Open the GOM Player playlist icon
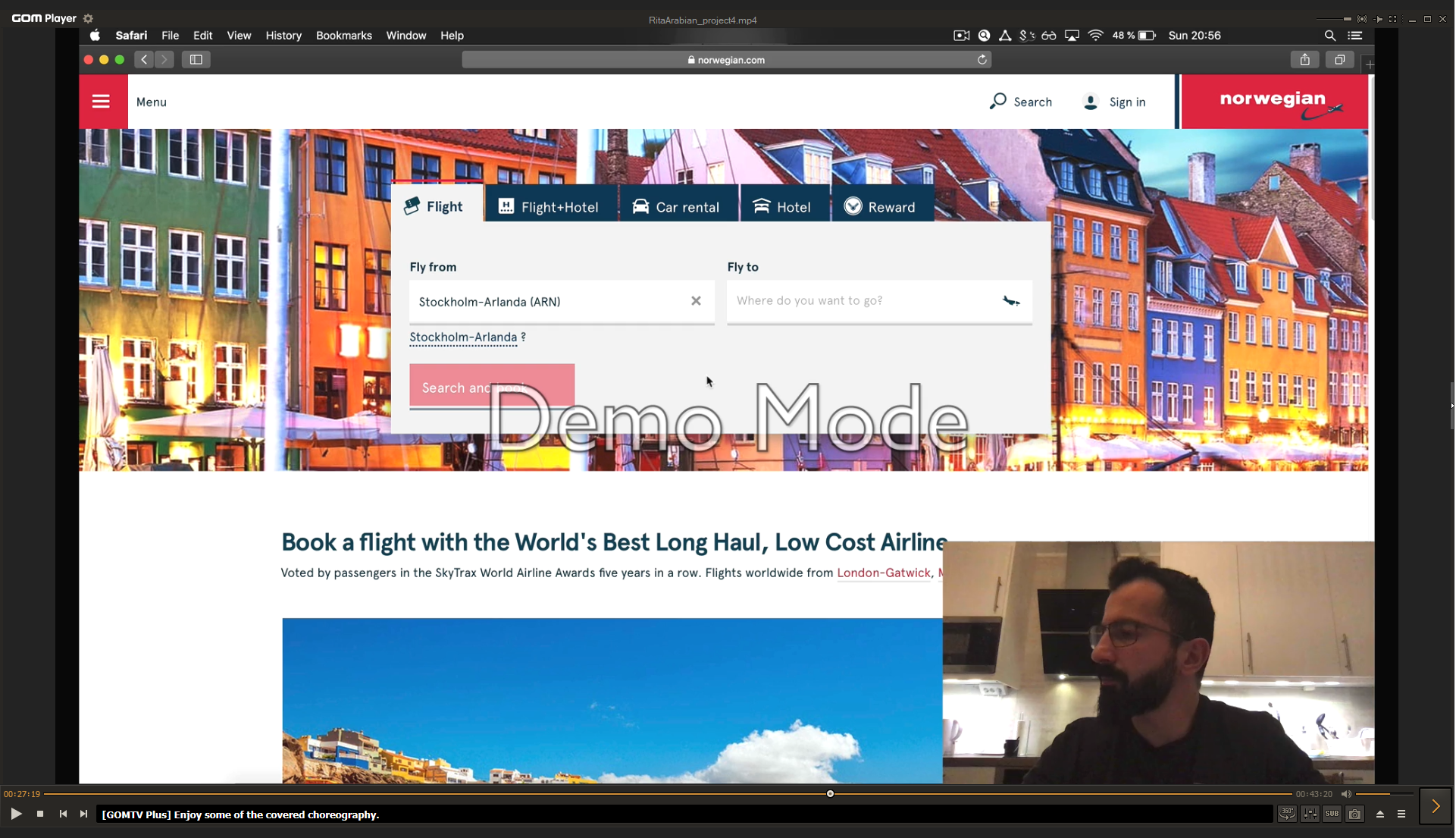The image size is (1456, 838). click(x=1401, y=814)
